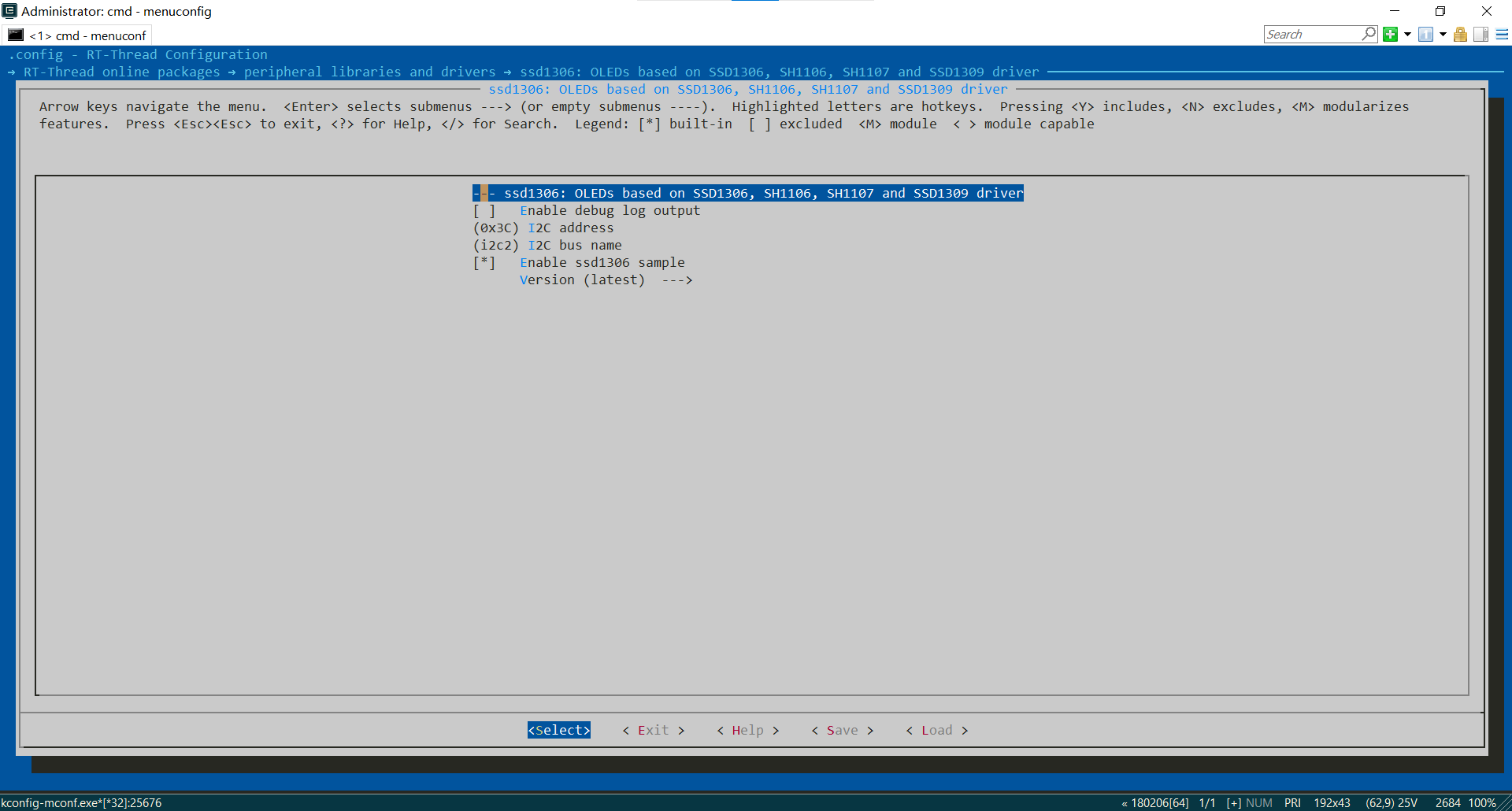
Task: Restore down the ConEmu window
Action: coord(1440,11)
